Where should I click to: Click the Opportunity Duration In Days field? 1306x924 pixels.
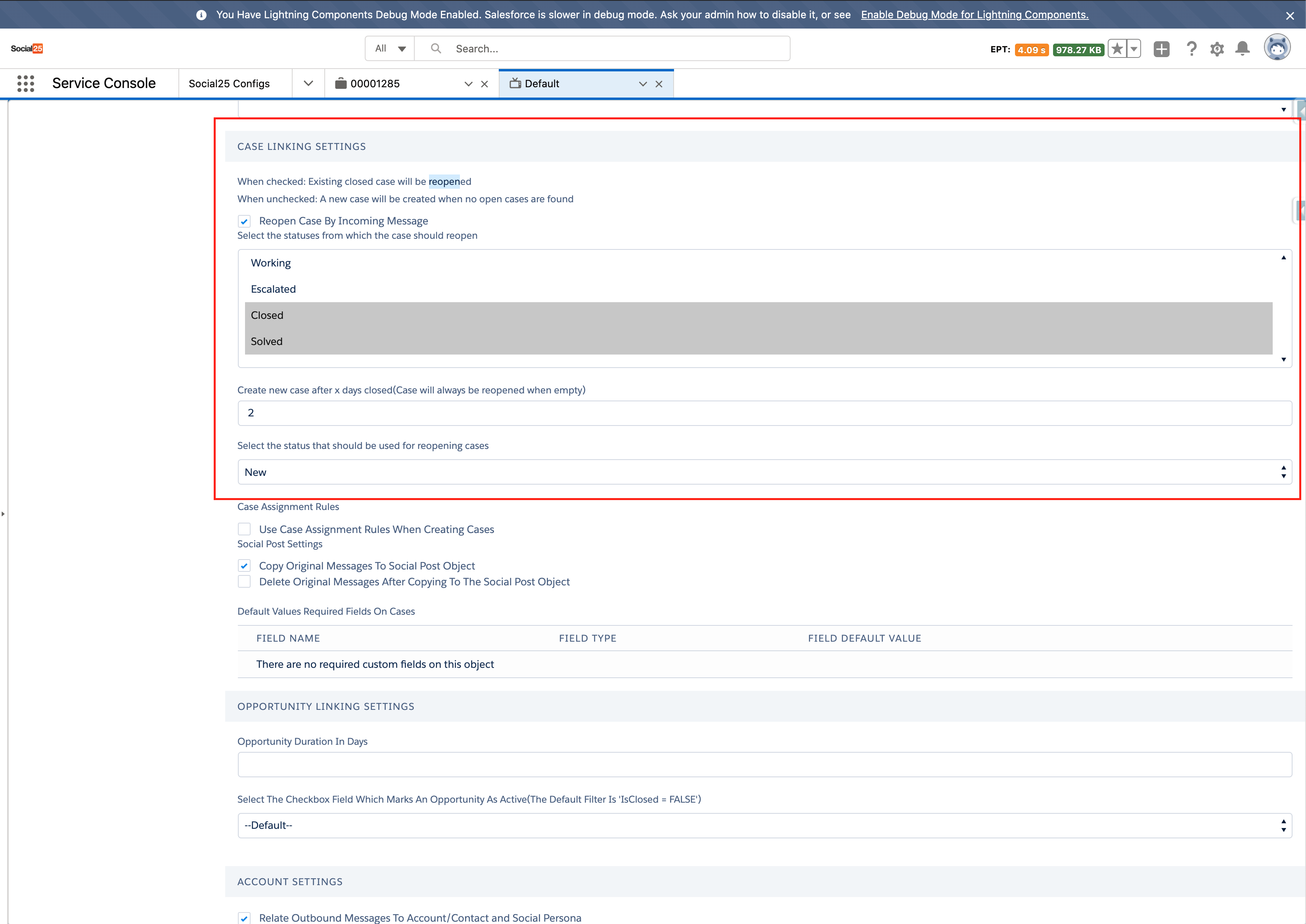coord(764,765)
